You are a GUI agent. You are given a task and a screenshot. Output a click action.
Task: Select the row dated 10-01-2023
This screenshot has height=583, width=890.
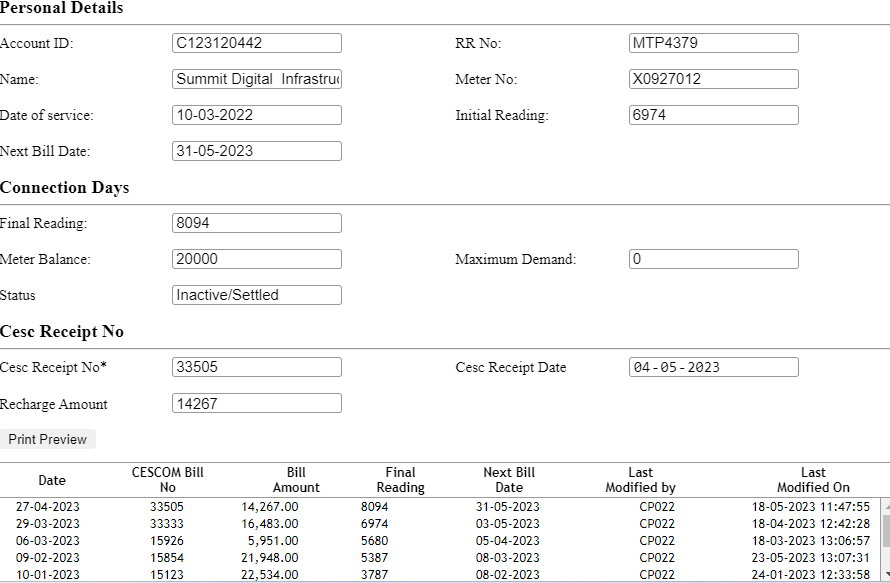440,574
